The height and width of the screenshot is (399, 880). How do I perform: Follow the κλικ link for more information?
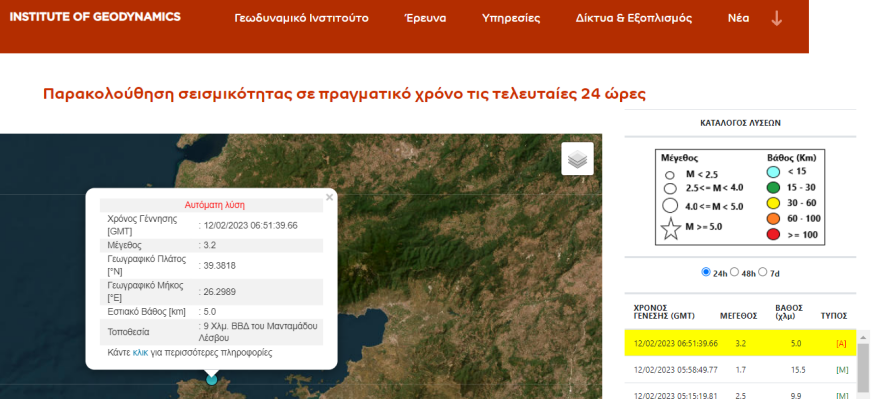[x=140, y=353]
